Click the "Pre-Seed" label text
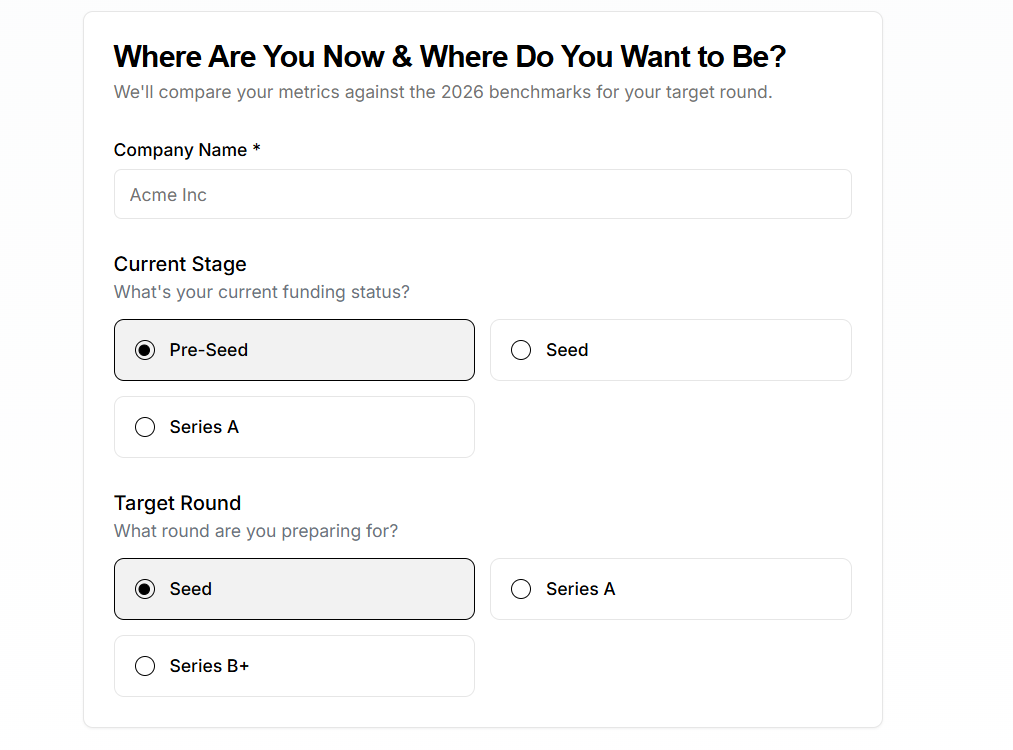This screenshot has width=1013, height=750. (208, 350)
